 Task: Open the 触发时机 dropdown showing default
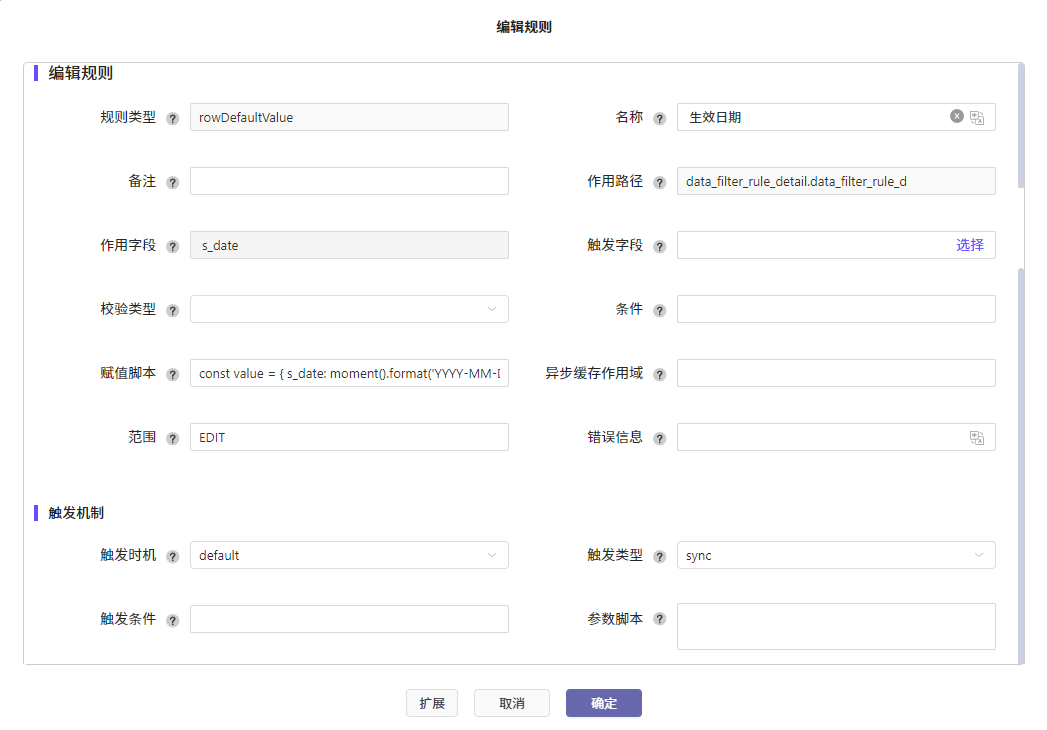(349, 555)
